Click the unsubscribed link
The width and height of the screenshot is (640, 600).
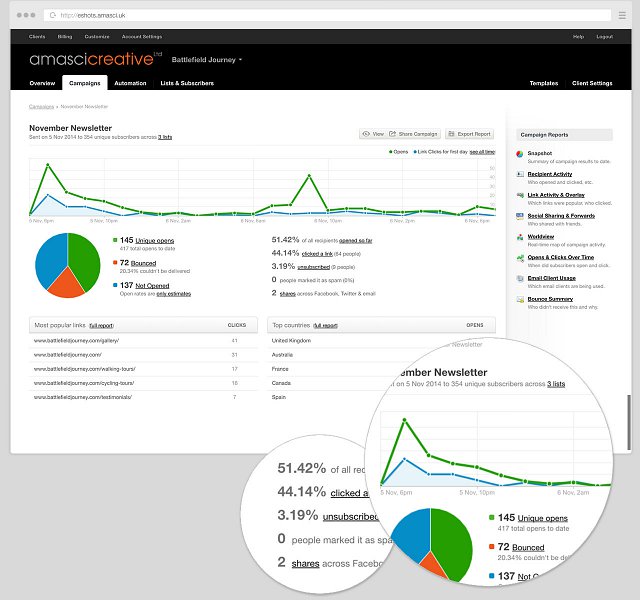313,267
